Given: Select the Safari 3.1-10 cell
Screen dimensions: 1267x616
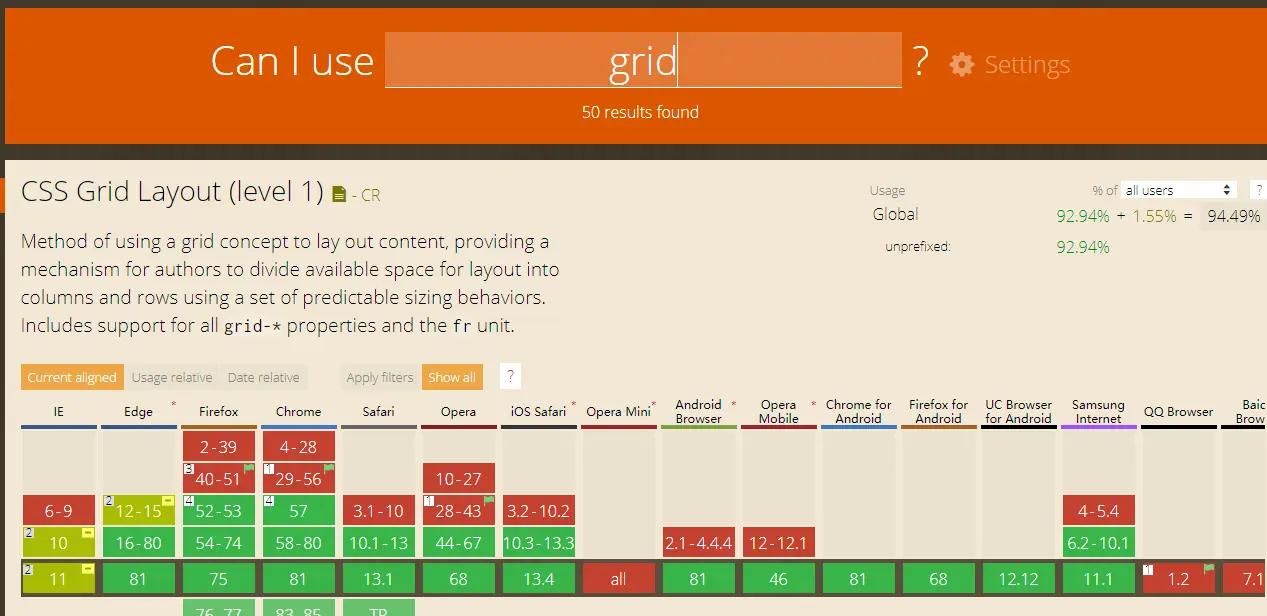Looking at the screenshot, I should point(379,510).
